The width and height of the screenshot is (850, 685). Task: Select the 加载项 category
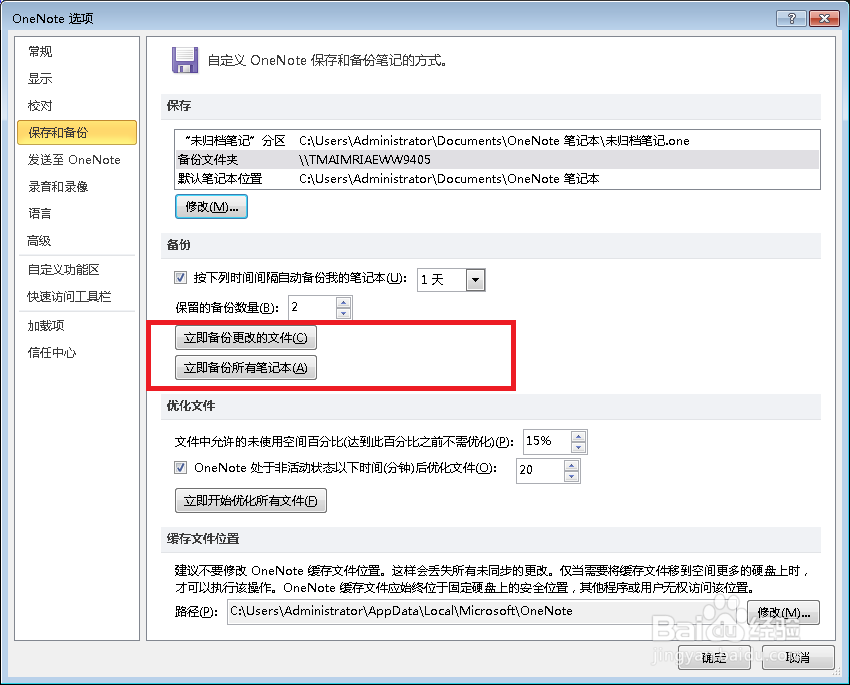(46, 326)
